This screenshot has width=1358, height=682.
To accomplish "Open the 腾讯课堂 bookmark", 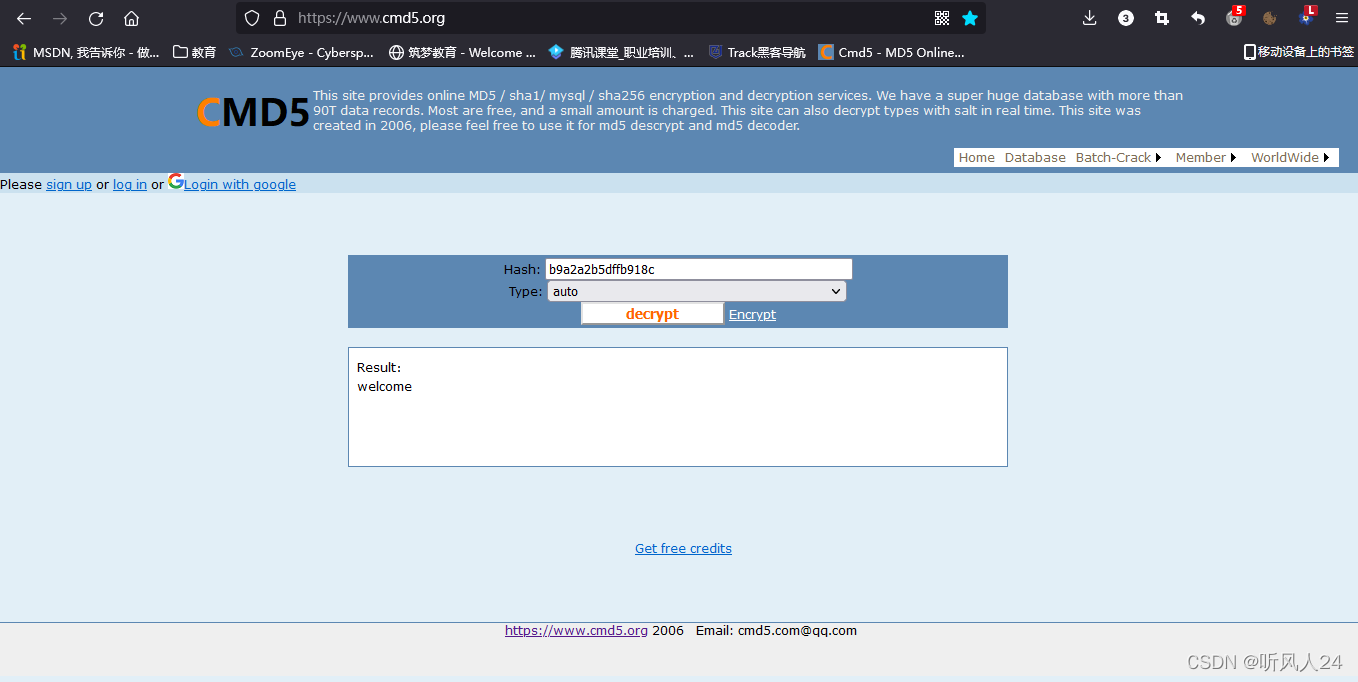I will tap(621, 52).
